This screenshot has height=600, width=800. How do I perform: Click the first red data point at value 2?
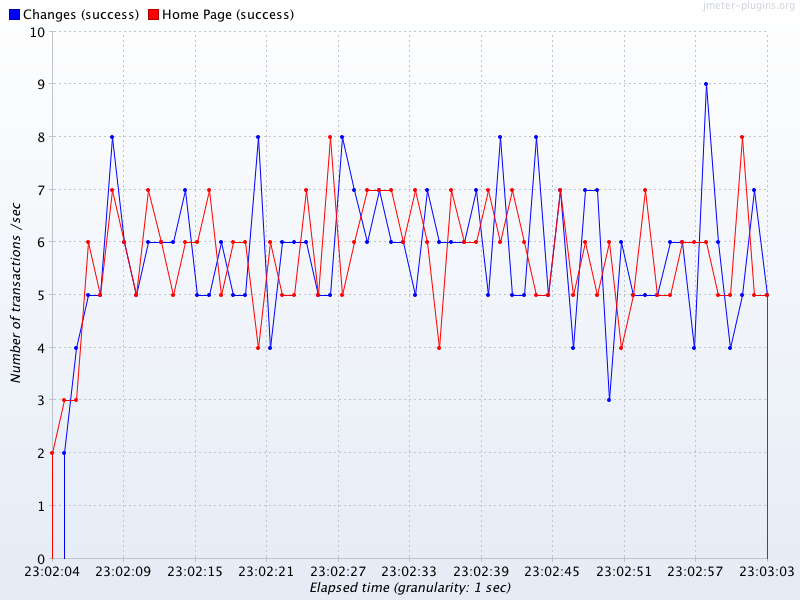(x=52, y=453)
